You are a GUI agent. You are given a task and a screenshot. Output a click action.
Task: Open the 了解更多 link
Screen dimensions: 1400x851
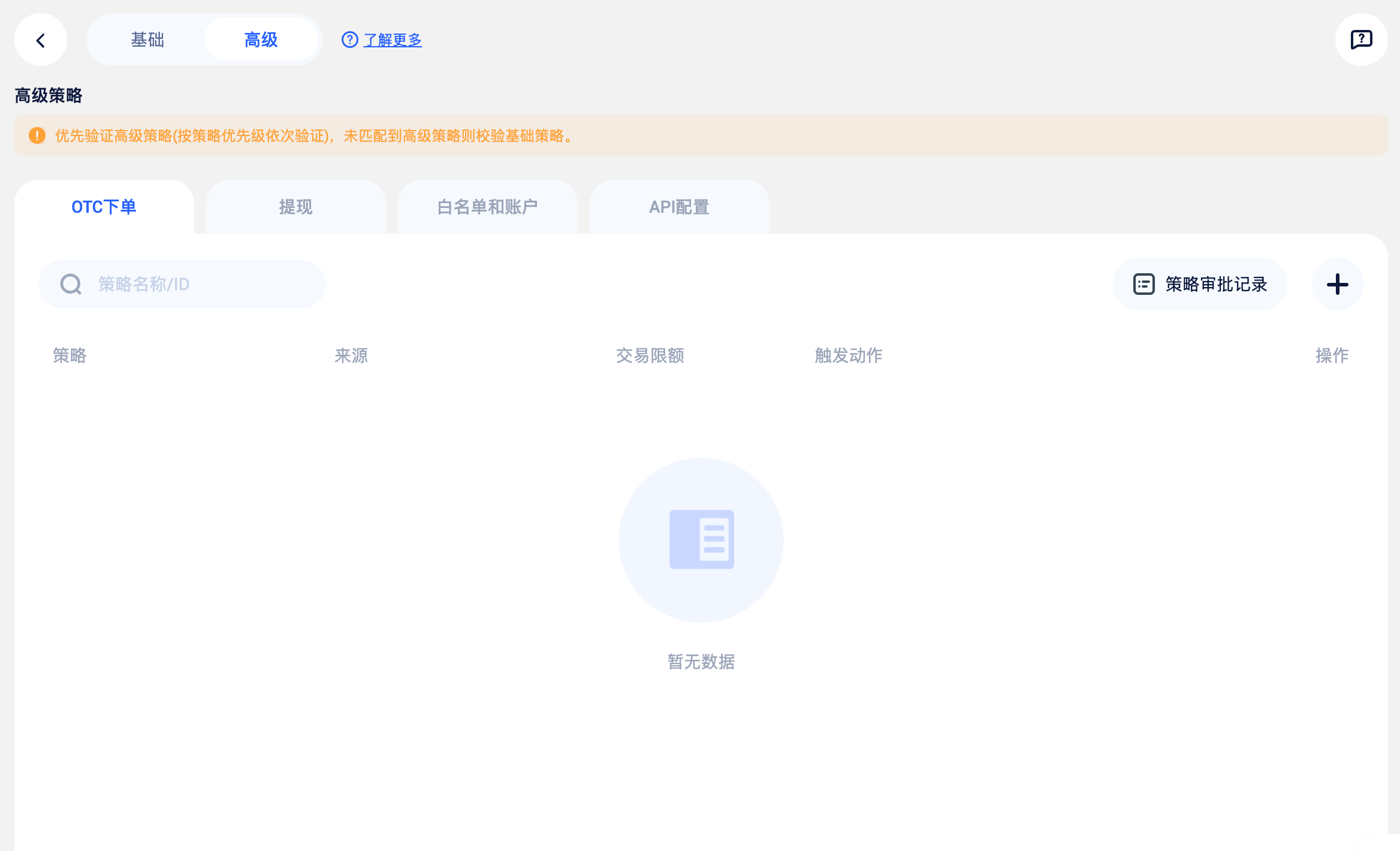click(x=393, y=40)
